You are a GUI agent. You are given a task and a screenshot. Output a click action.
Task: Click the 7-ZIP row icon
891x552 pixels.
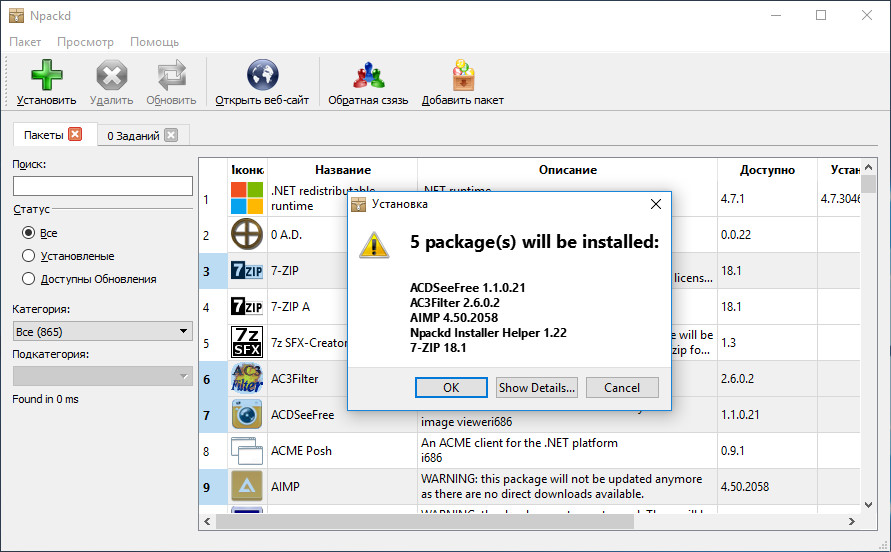coord(247,271)
